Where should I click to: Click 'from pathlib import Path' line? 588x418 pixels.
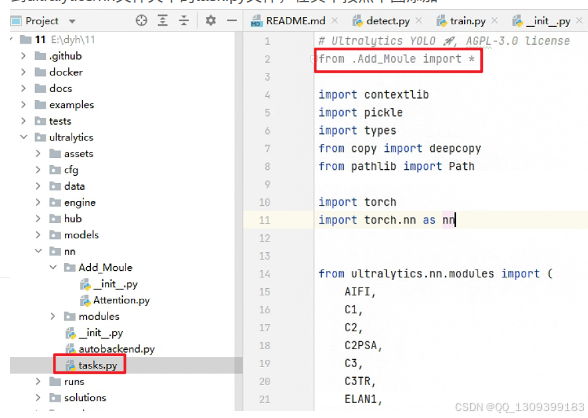(396, 166)
